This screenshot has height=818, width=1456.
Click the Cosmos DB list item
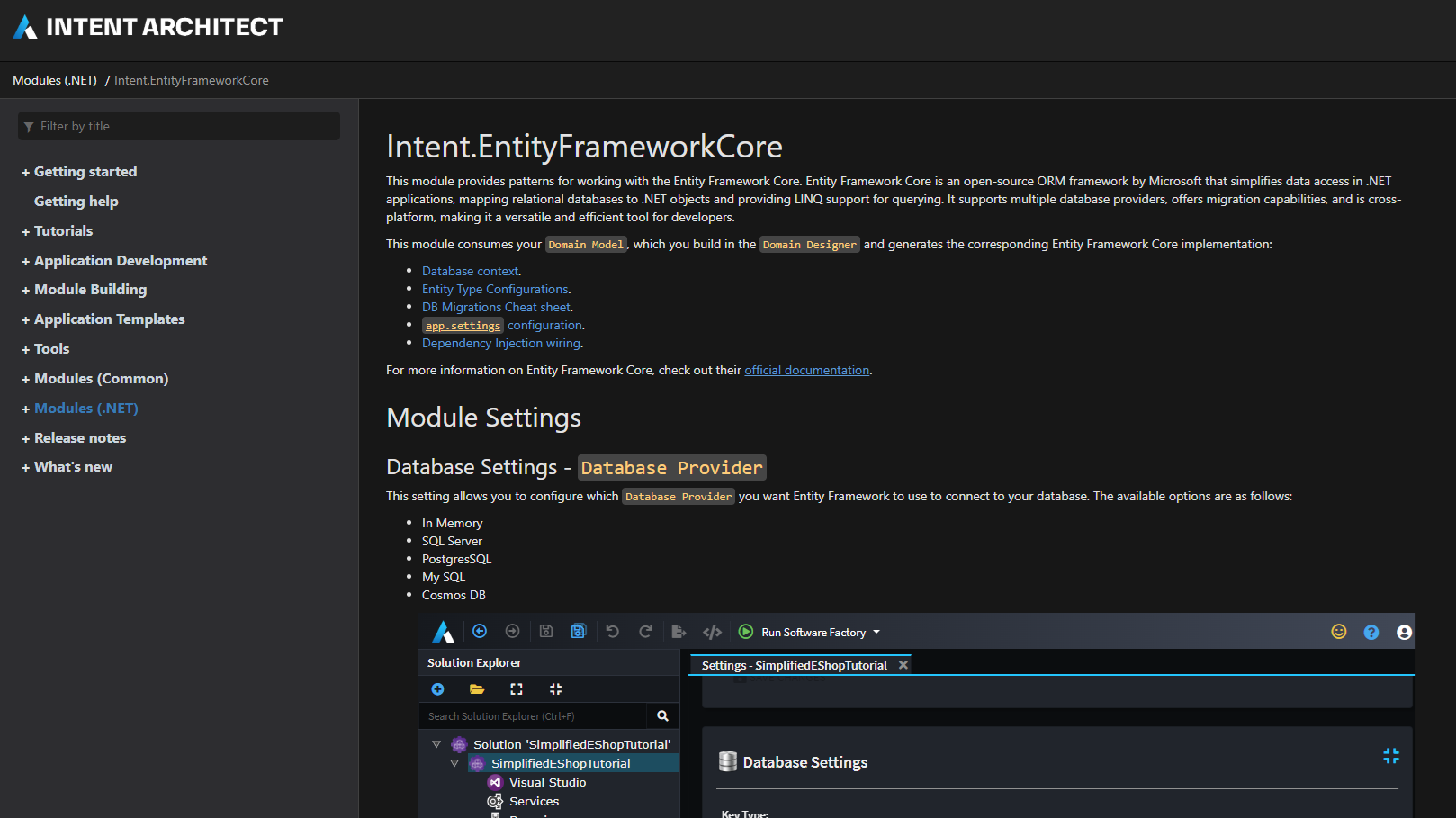click(x=454, y=595)
